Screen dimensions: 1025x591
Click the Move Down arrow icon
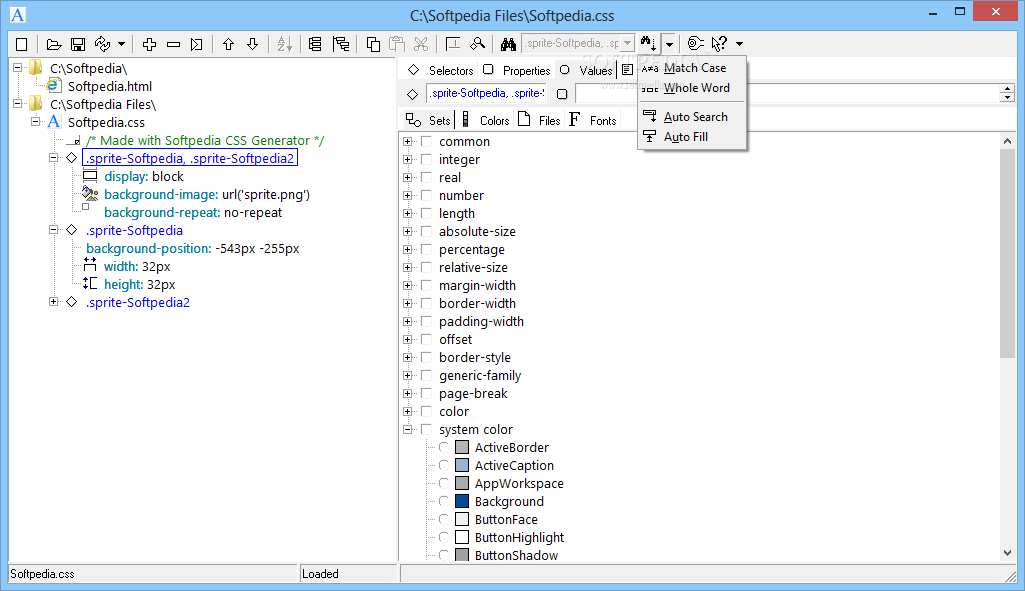tap(252, 44)
